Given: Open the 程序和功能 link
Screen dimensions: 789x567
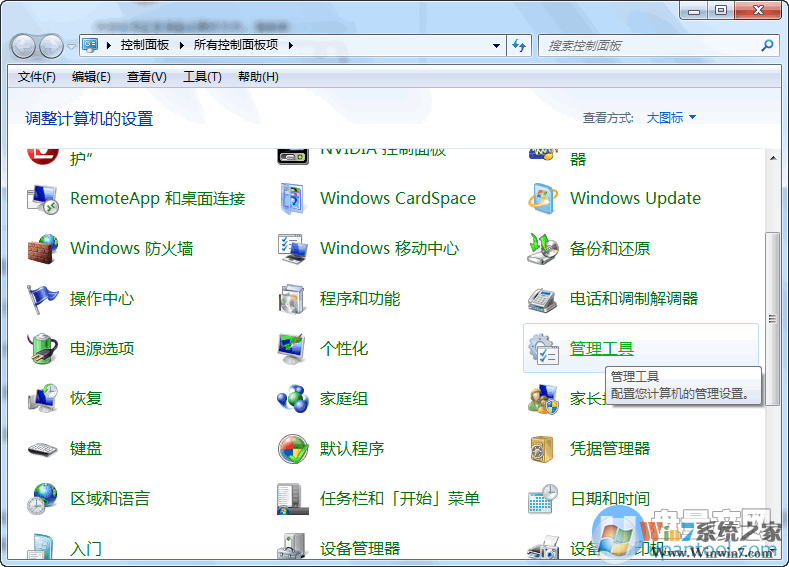Looking at the screenshot, I should click(x=360, y=298).
